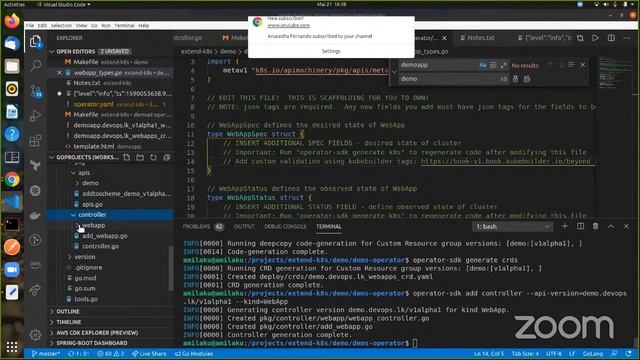Open the Docker view in activity bar

point(36,215)
